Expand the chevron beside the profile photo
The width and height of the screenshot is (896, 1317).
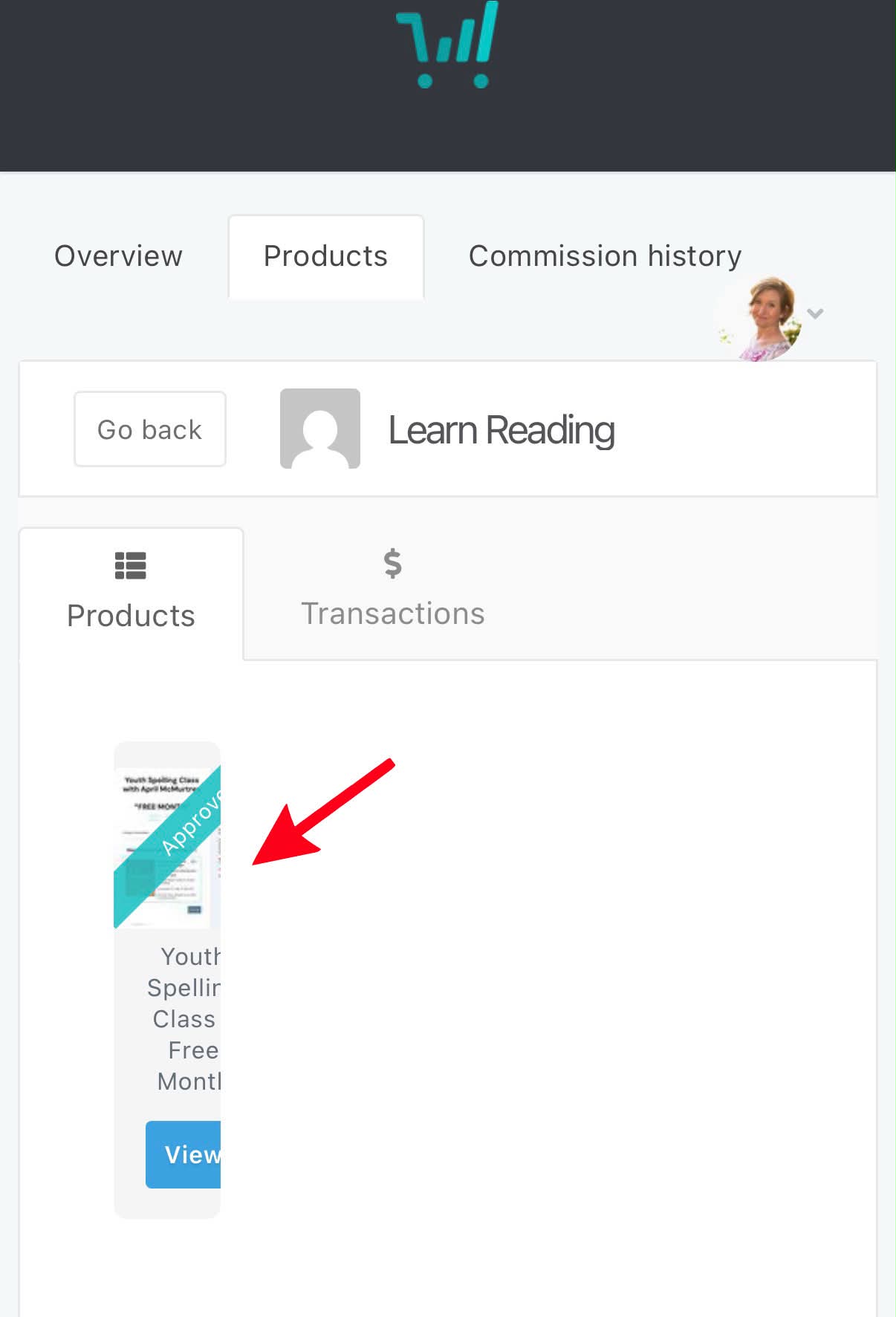(815, 313)
